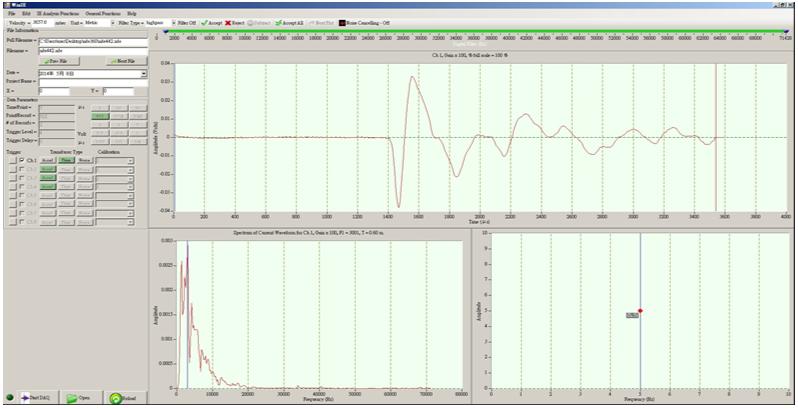
Task: Click the Start DAQ button icon
Action: pyautogui.click(x=23, y=398)
